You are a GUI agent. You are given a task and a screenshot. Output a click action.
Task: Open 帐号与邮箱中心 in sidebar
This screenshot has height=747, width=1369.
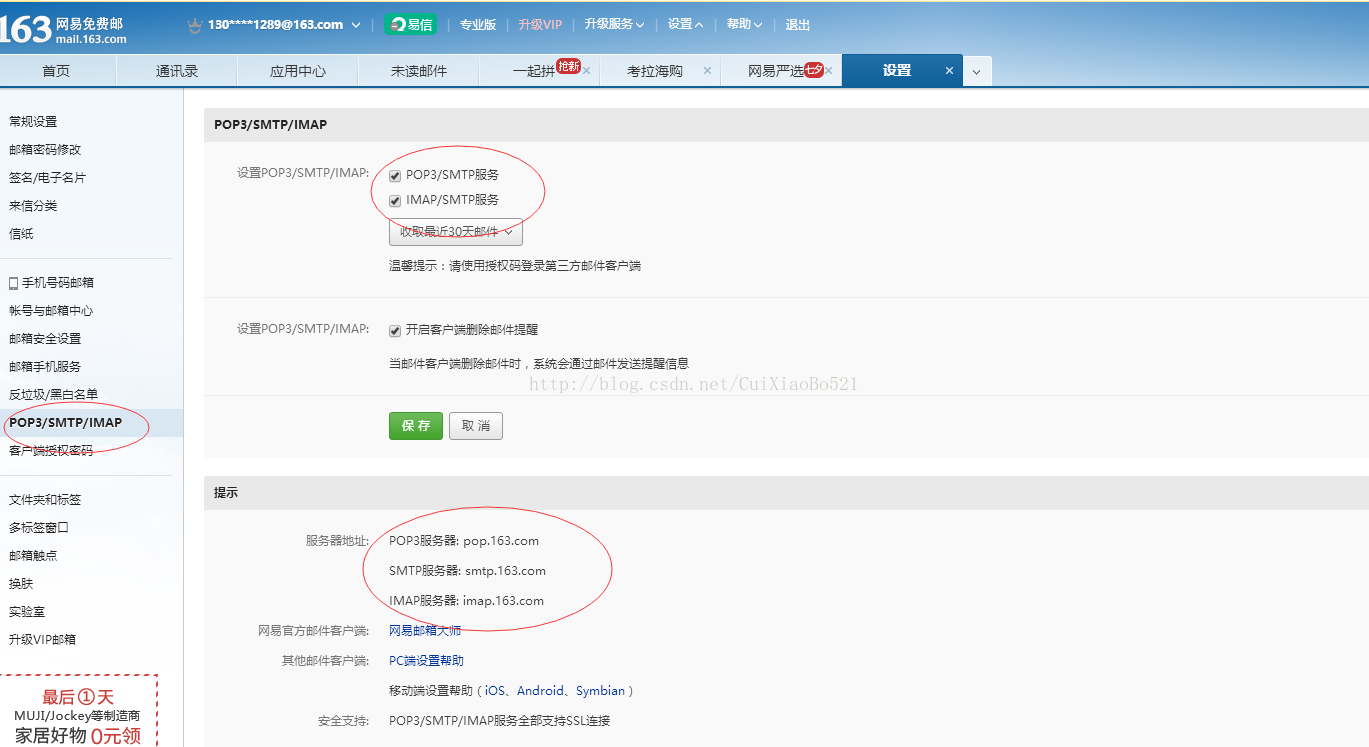click(51, 311)
